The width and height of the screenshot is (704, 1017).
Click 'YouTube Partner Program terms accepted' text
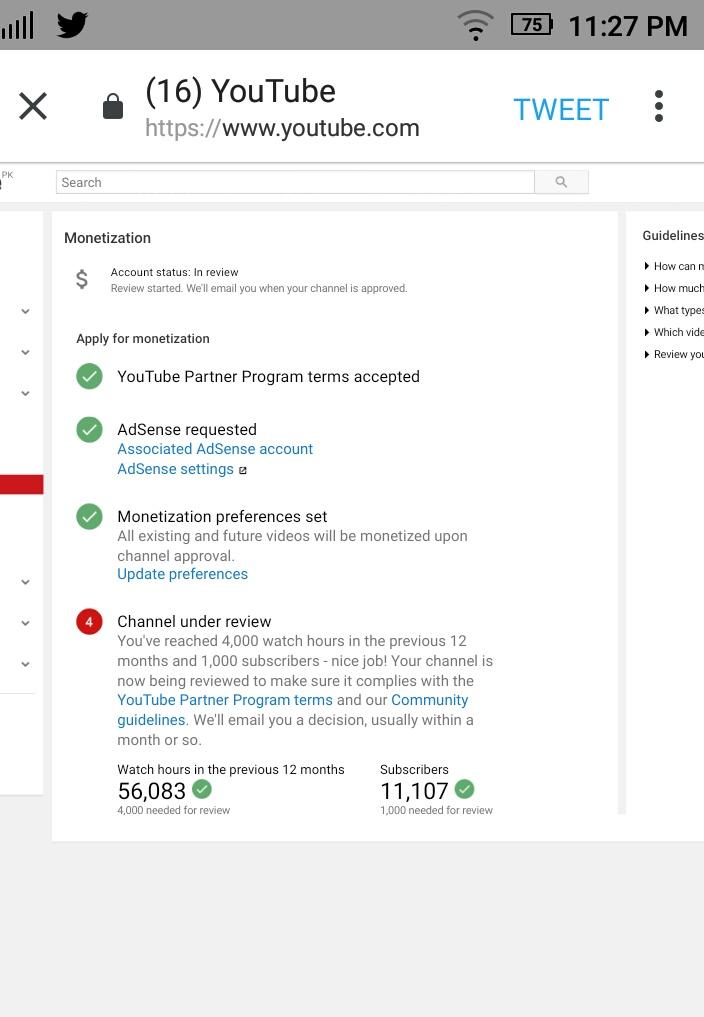pos(269,376)
